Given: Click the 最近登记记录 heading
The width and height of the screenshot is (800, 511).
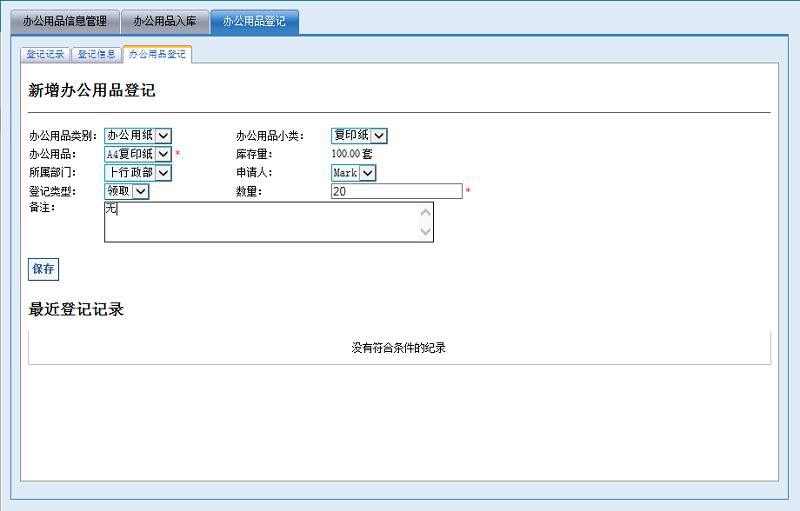Looking at the screenshot, I should 76,310.
